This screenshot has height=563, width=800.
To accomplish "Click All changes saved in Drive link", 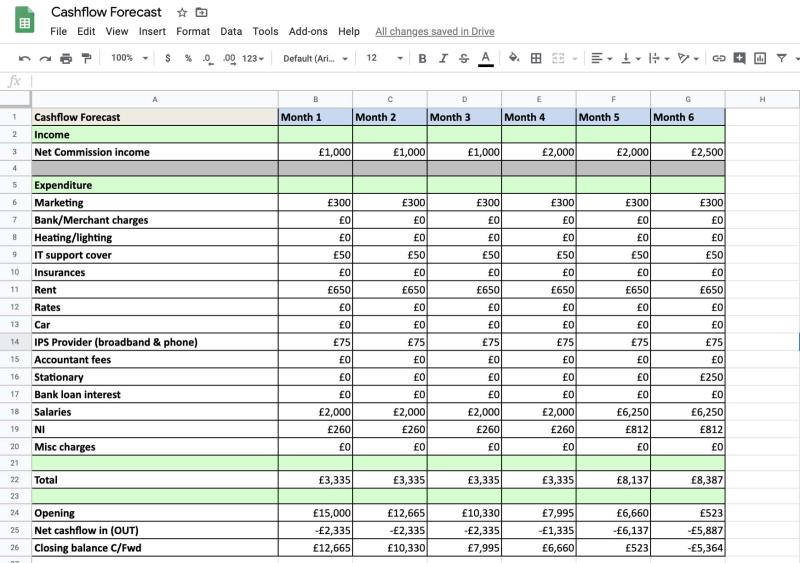I will (x=435, y=32).
